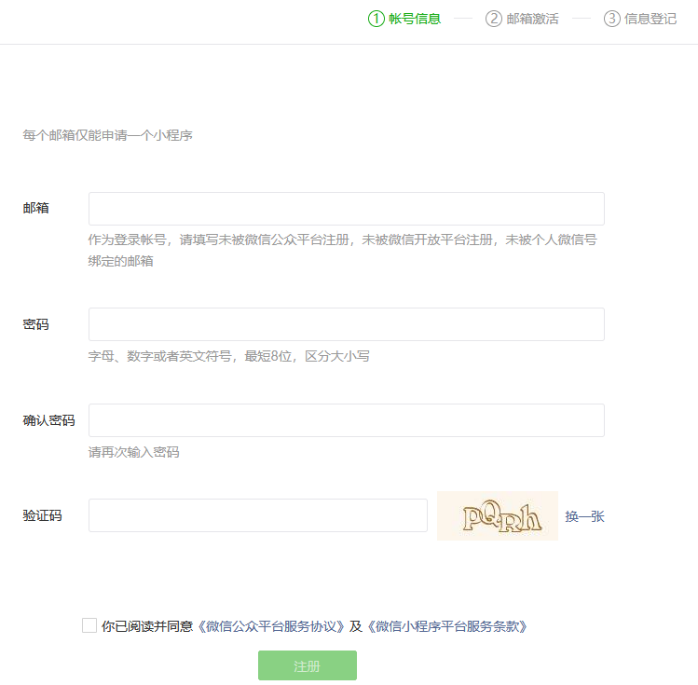Screen dimensions: 698x685
Task: Click 换一张 to refresh captcha
Action: click(585, 516)
